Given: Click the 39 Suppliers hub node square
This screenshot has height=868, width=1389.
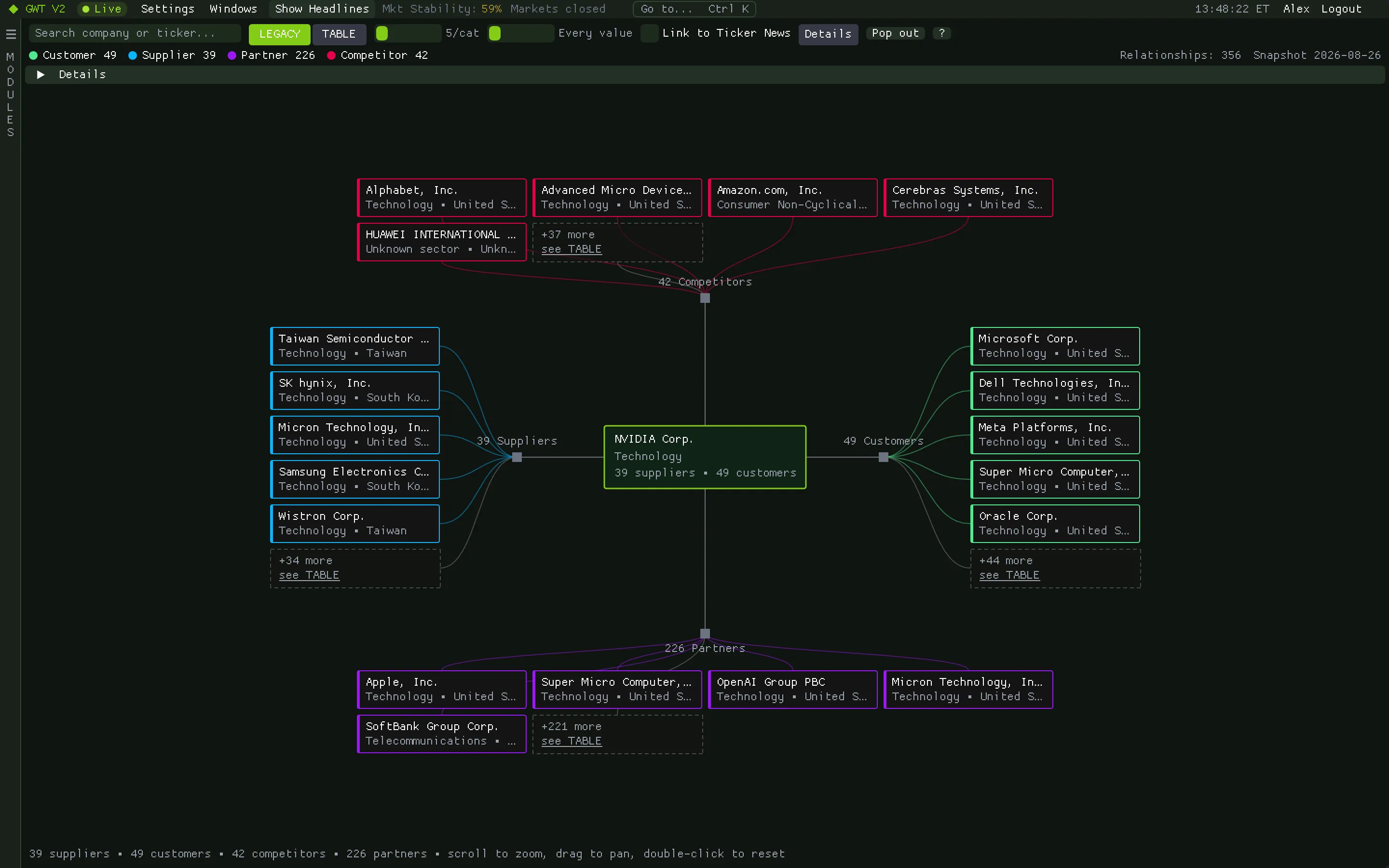Looking at the screenshot, I should click(x=517, y=457).
